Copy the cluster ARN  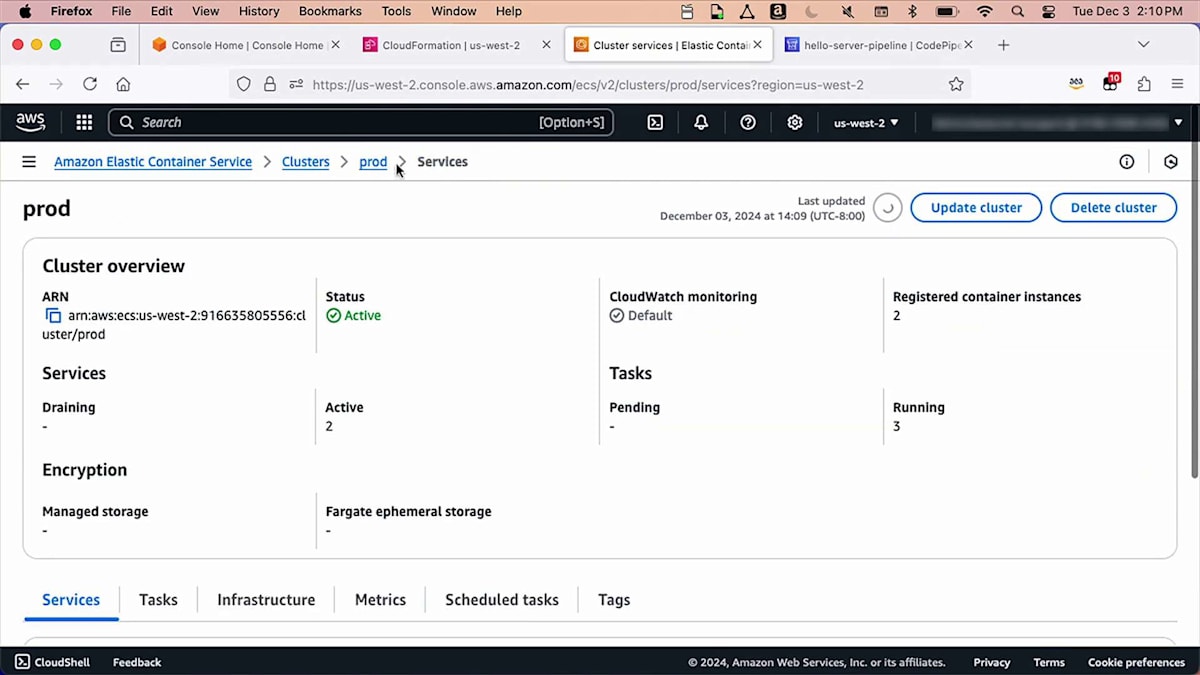pyautogui.click(x=53, y=316)
